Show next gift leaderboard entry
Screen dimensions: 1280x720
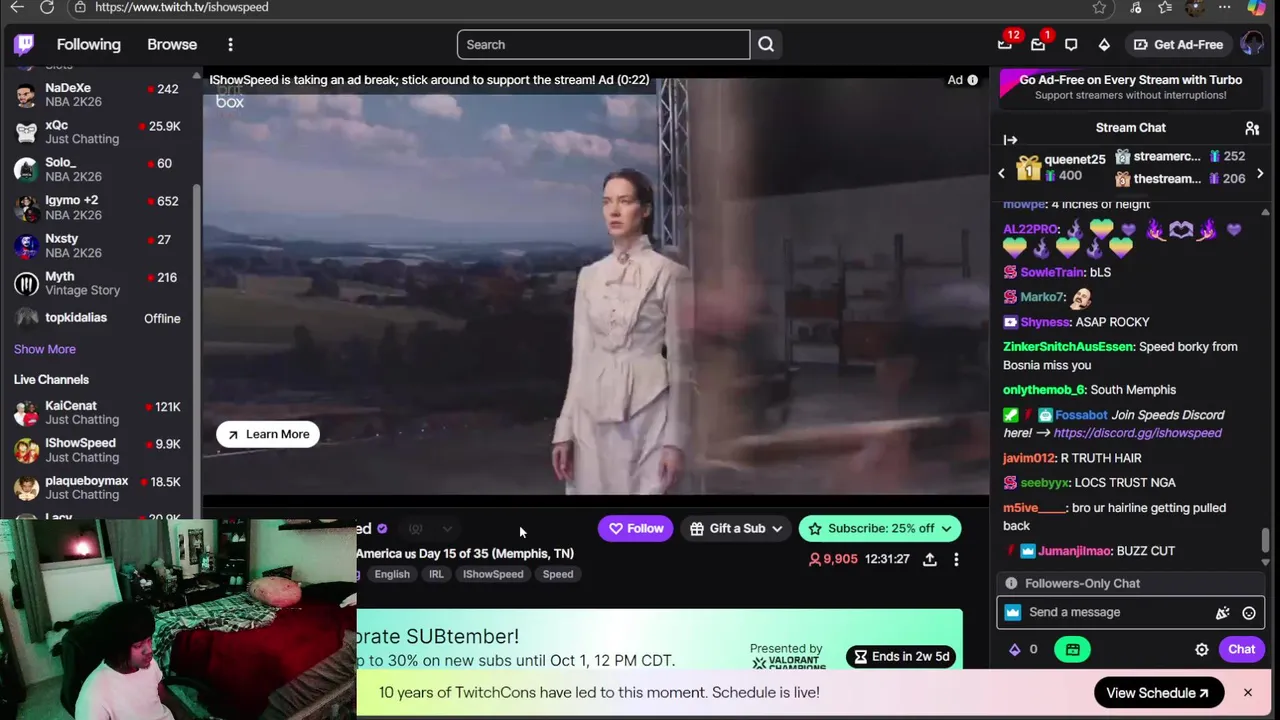coord(1260,173)
